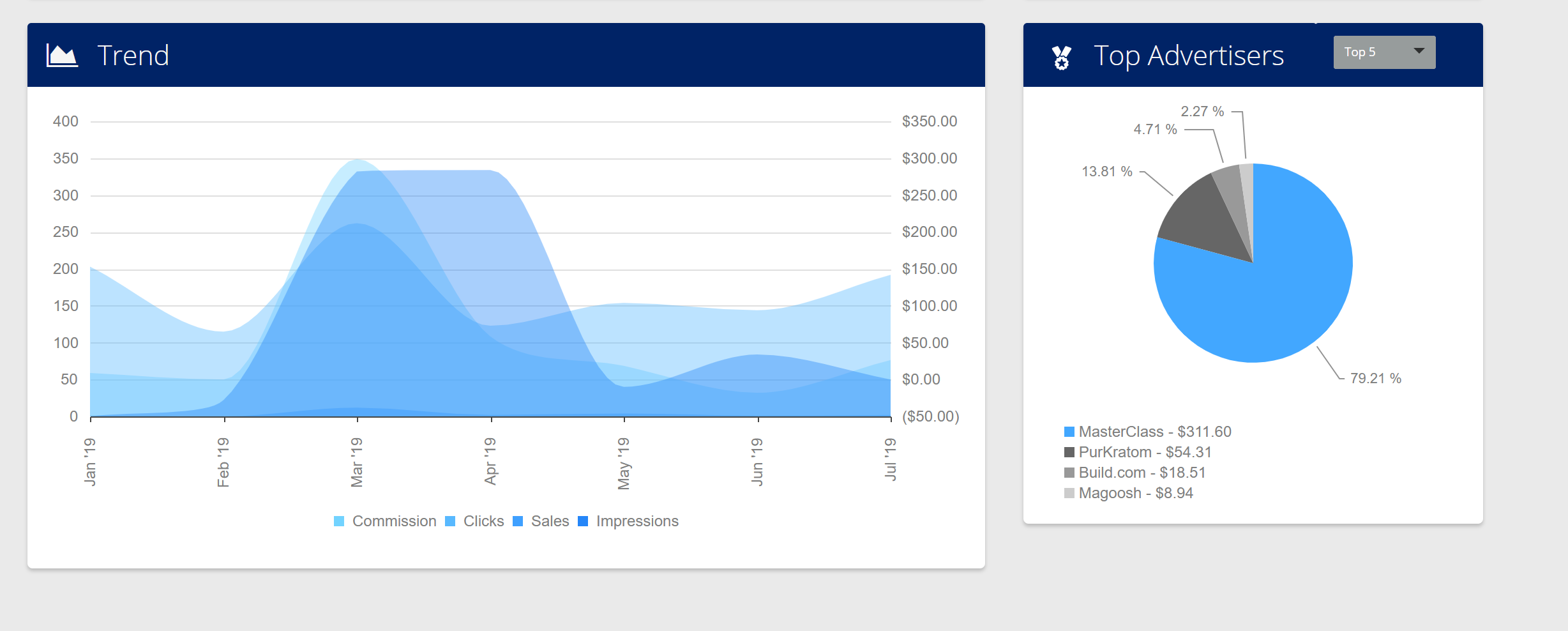Screen dimensions: 1568x631
Task: Click the Top 5 dropdown arrow
Action: 1419,52
